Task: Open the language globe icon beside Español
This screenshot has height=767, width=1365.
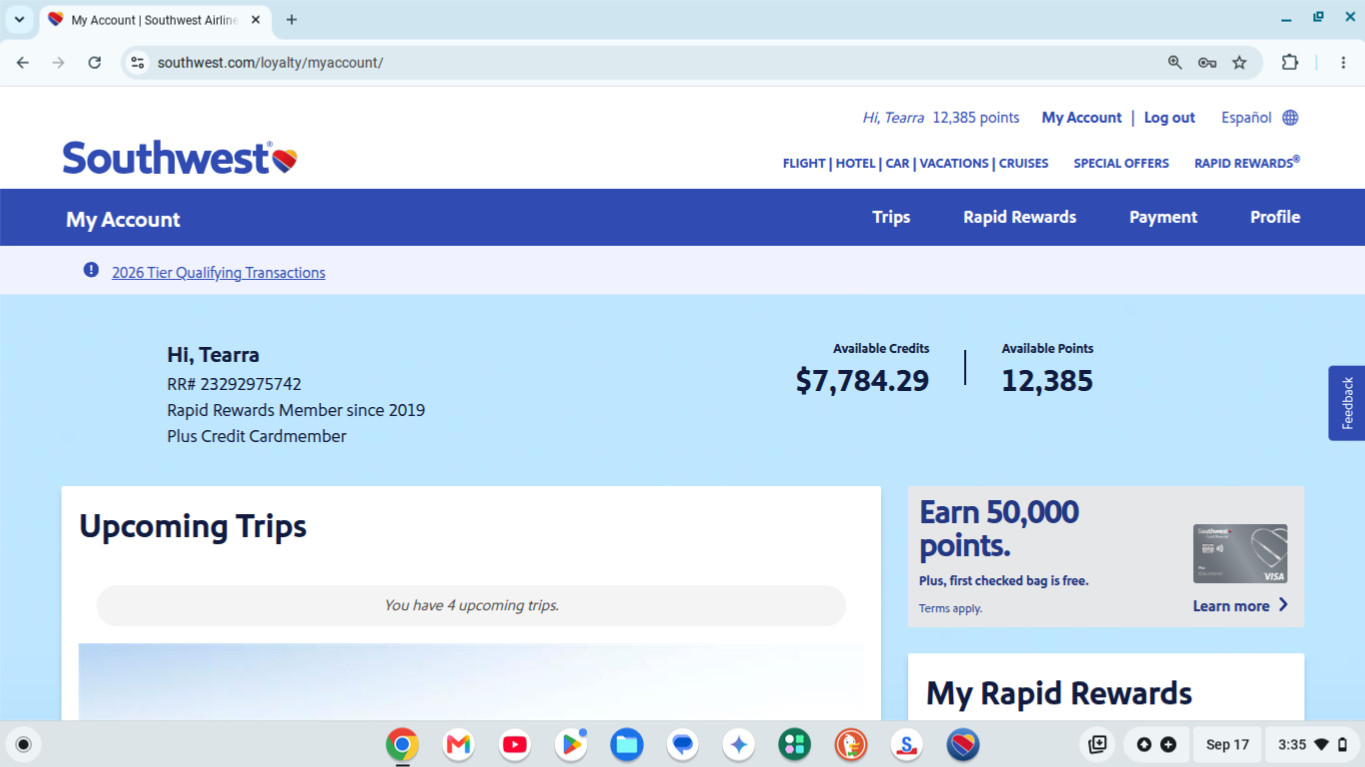Action: 1290,118
